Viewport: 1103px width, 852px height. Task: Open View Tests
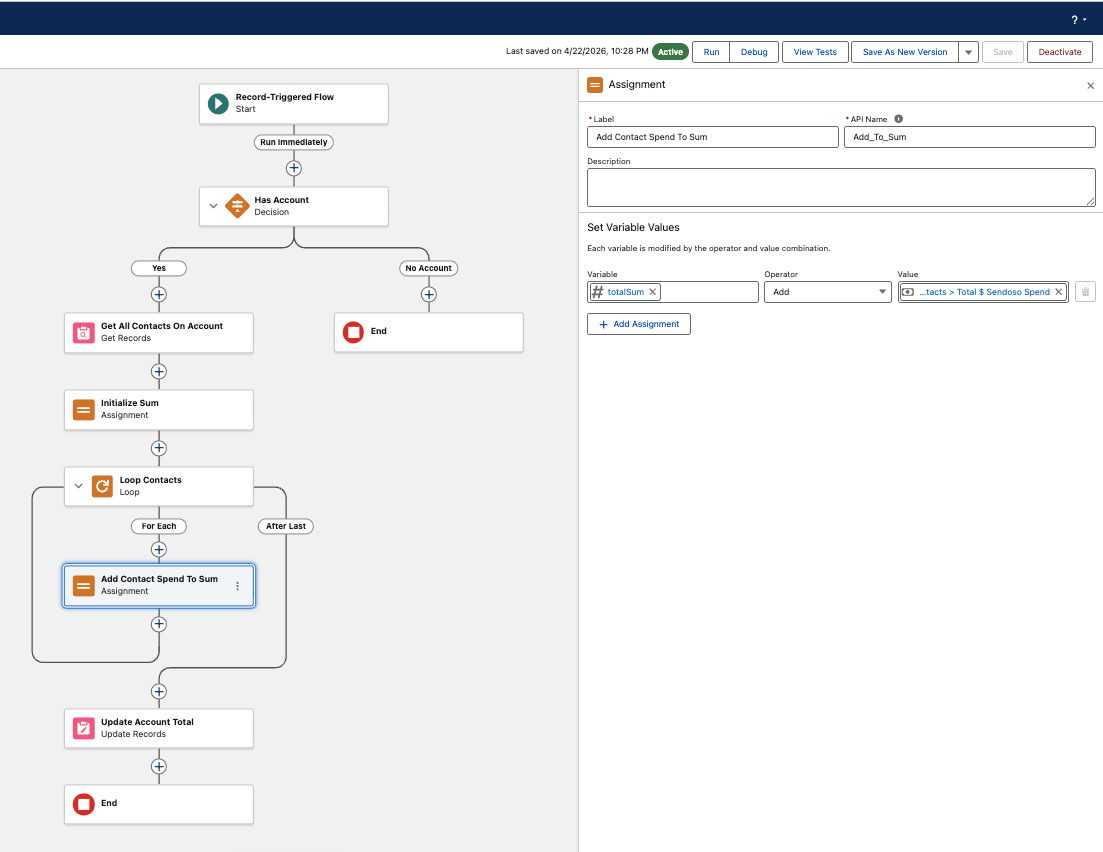815,52
